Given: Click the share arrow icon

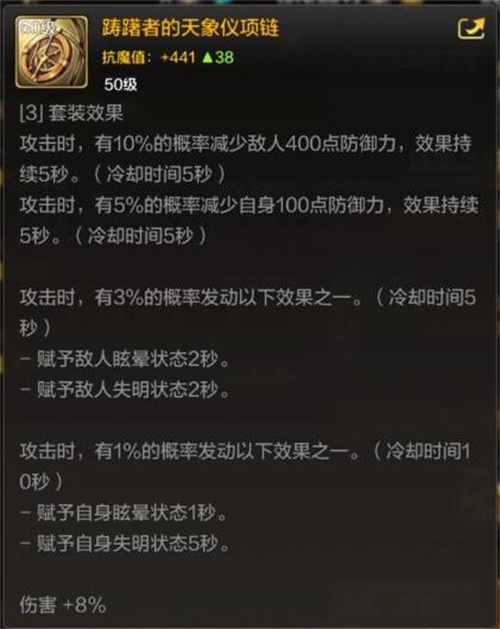Looking at the screenshot, I should (471, 28).
